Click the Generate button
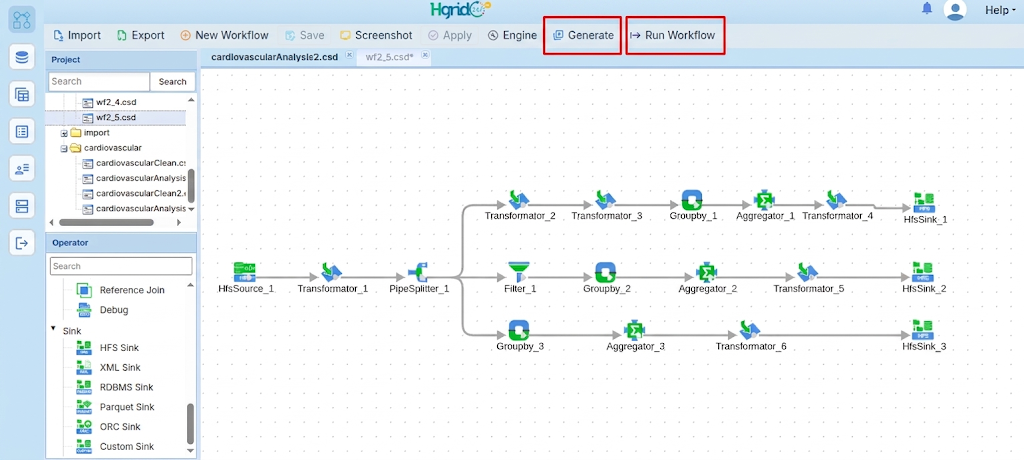Screen dimensions: 1024x460 tap(583, 35)
